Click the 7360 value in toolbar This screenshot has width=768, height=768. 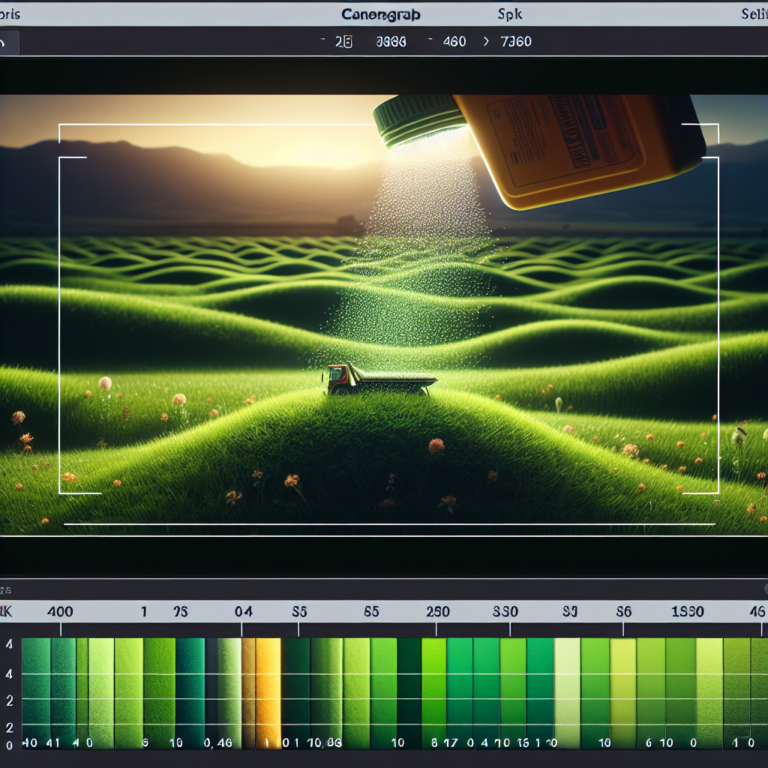pyautogui.click(x=516, y=42)
